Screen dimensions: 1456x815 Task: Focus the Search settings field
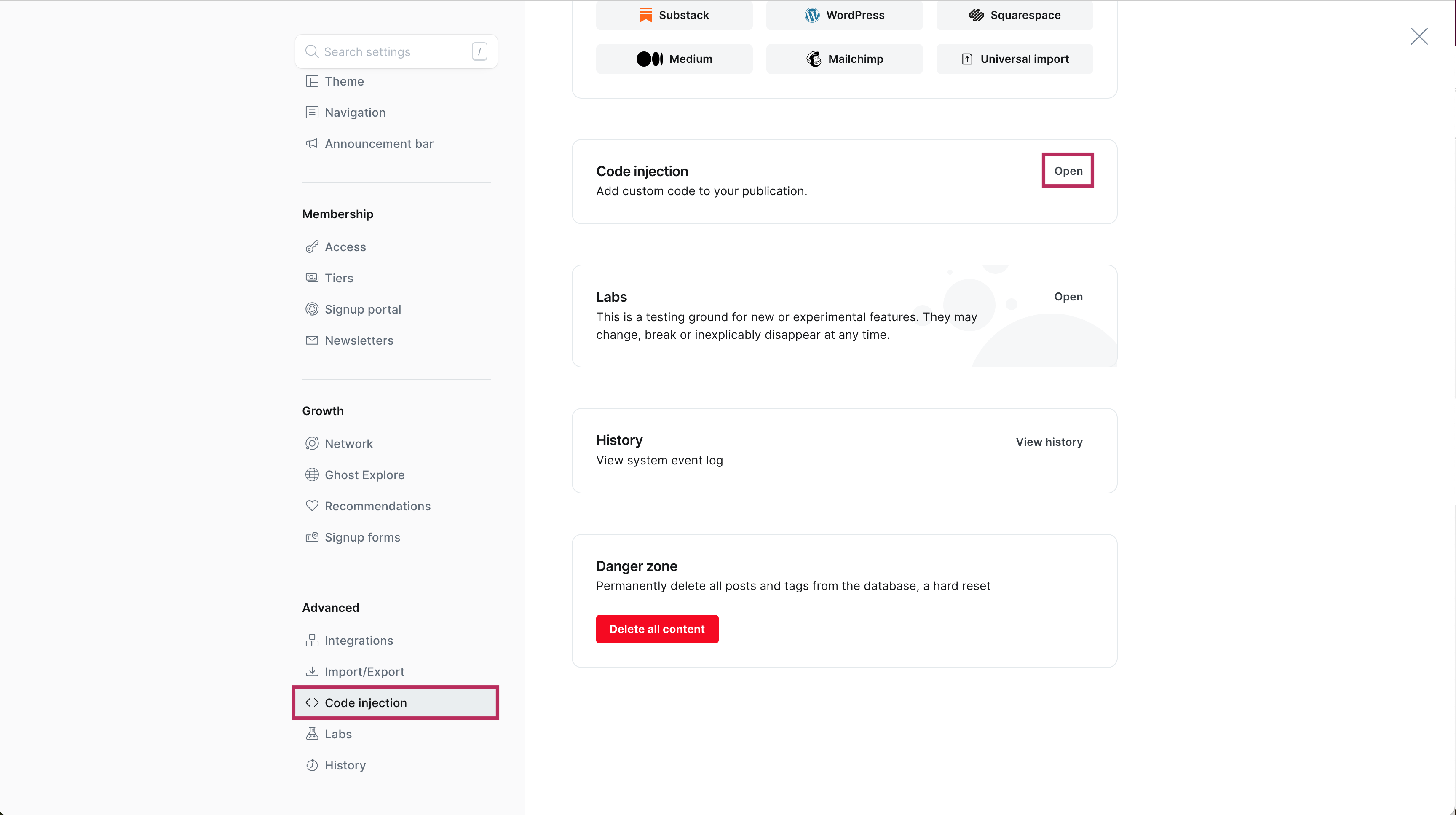[x=390, y=52]
